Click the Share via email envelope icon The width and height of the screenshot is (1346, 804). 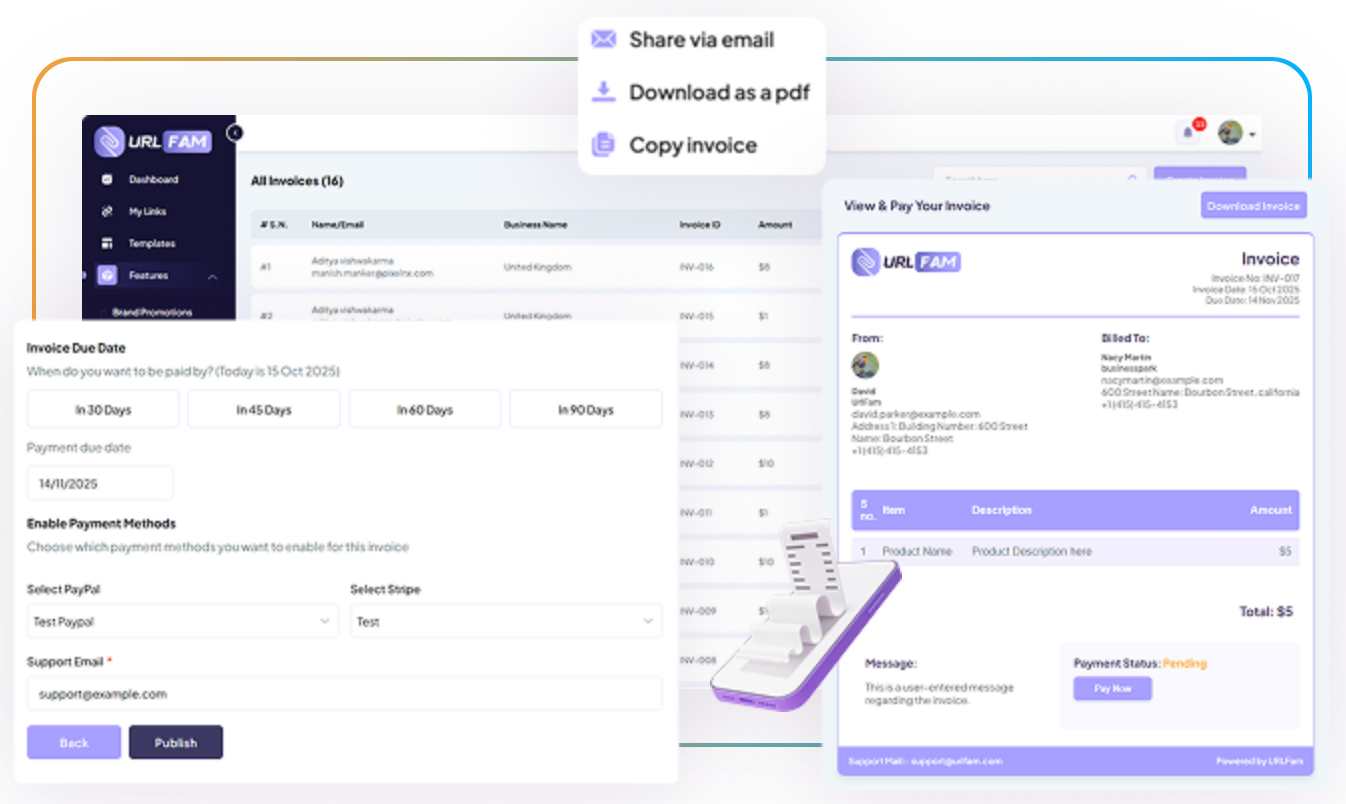click(603, 40)
